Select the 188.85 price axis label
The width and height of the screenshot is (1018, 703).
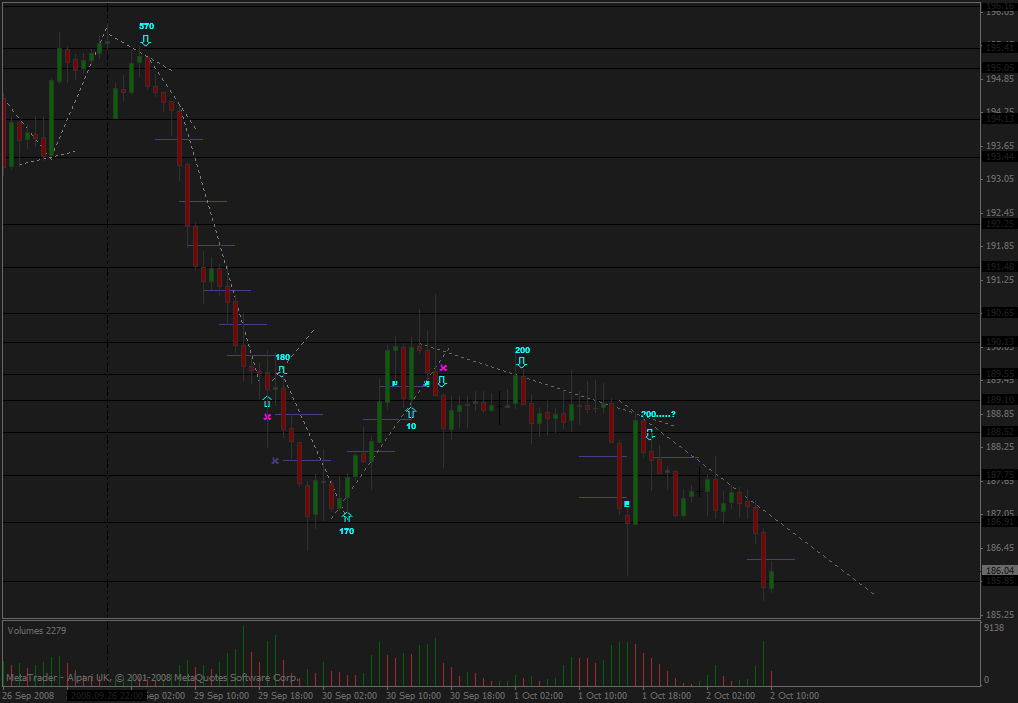click(x=1000, y=413)
